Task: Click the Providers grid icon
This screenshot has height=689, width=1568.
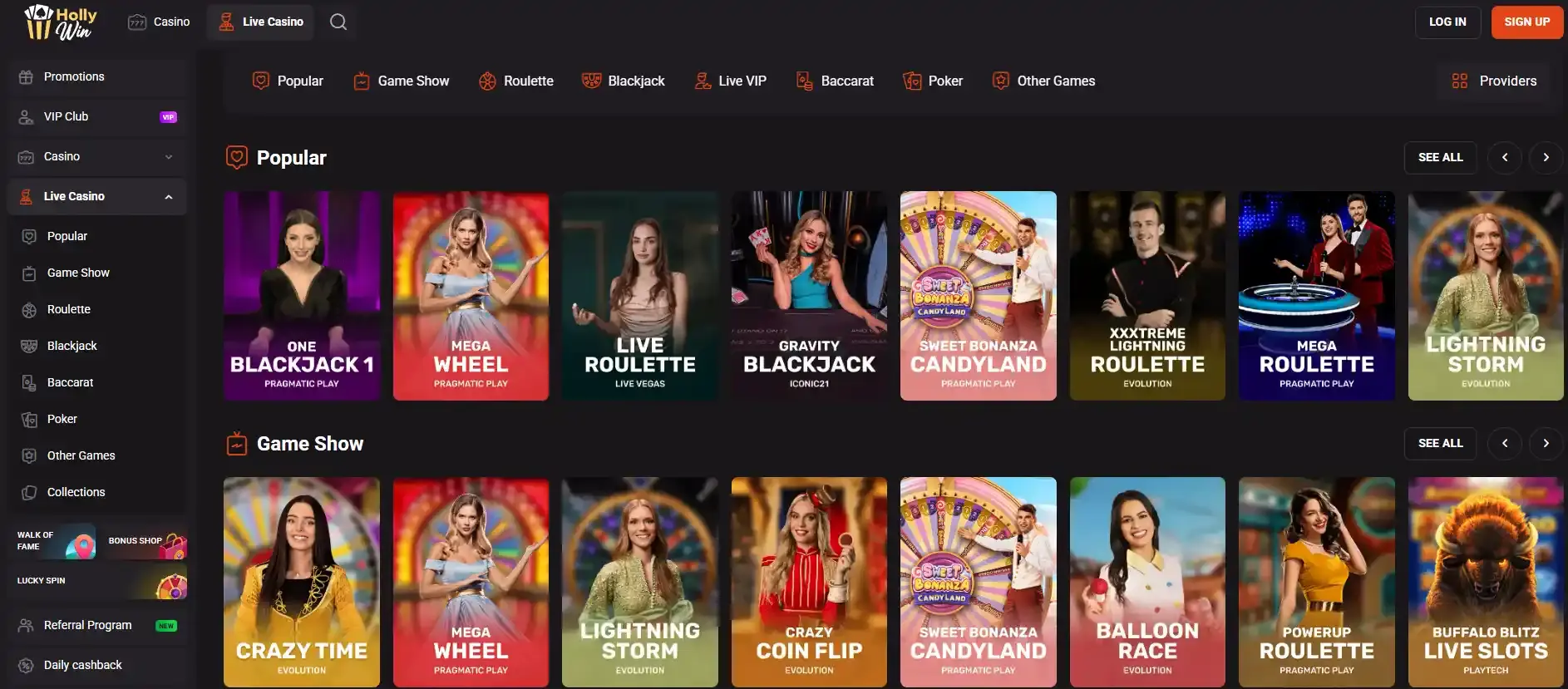Action: (x=1460, y=81)
